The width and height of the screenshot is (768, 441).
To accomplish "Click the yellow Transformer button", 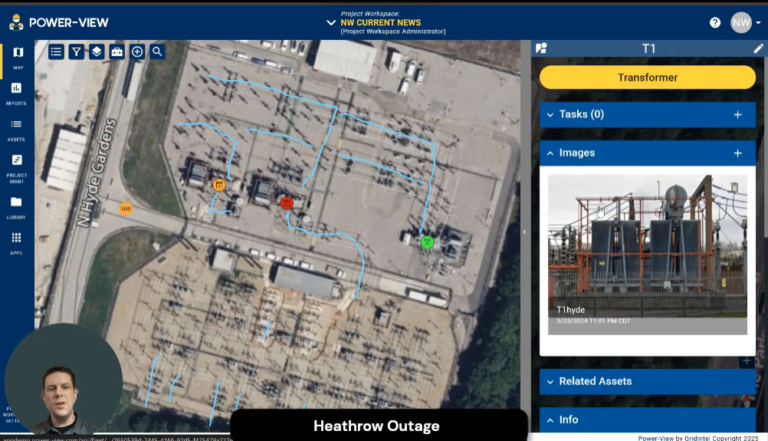I will pos(647,77).
